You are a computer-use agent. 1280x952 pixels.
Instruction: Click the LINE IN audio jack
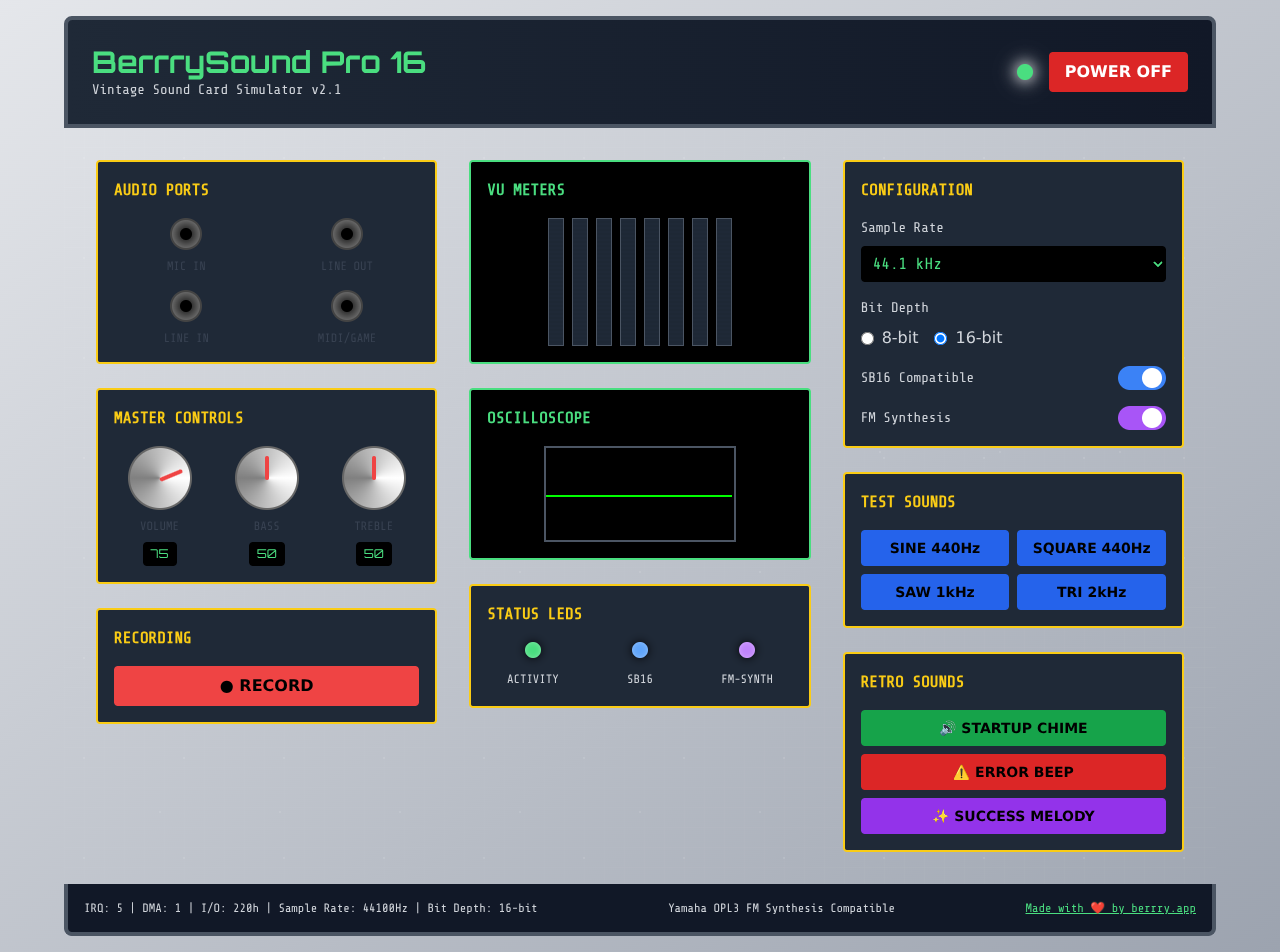pos(186,305)
